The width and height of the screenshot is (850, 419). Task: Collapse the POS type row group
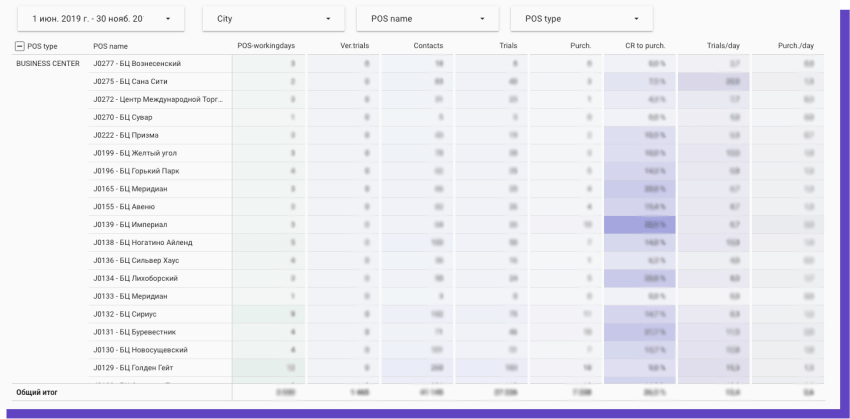click(x=20, y=46)
